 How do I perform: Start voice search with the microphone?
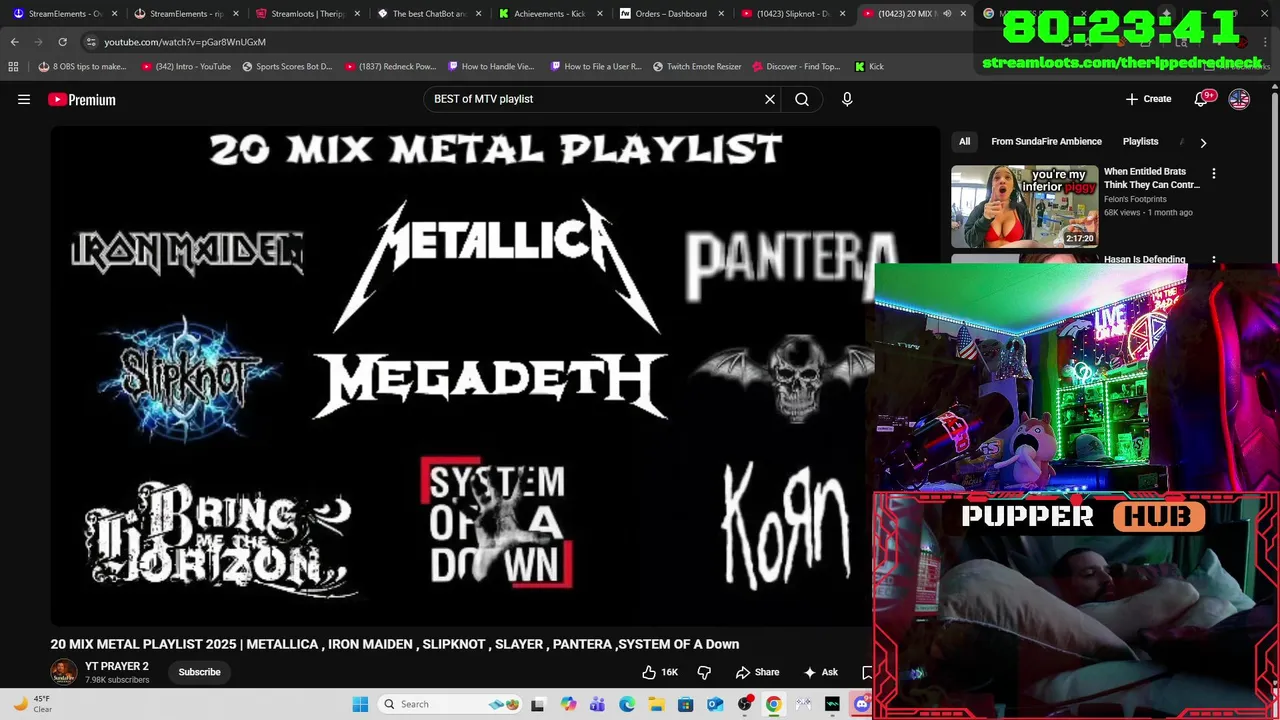(x=847, y=99)
